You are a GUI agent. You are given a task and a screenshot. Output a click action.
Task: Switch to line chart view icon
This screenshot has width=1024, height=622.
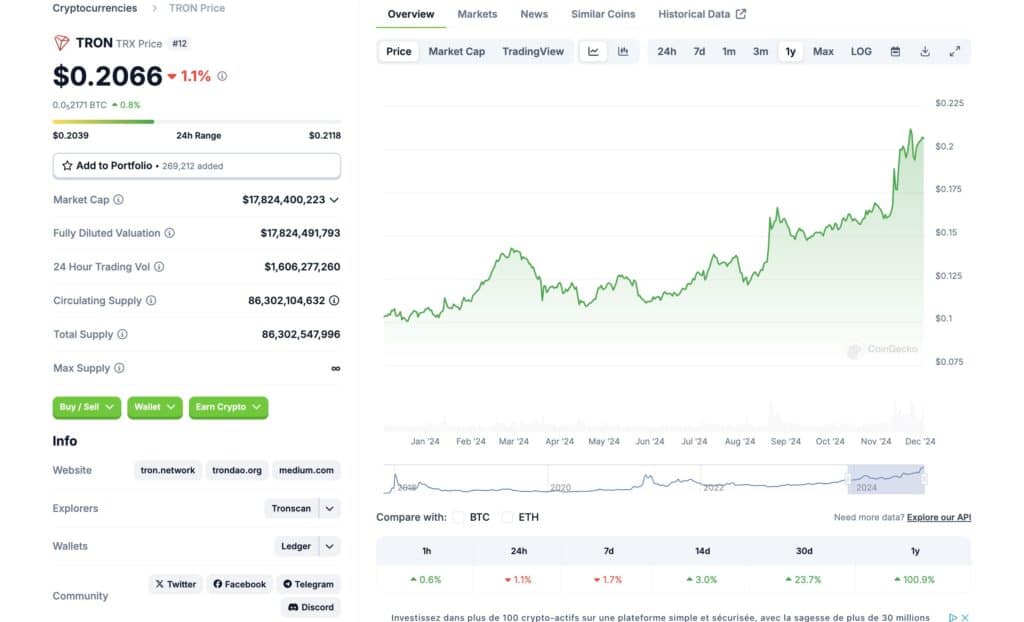tap(594, 52)
